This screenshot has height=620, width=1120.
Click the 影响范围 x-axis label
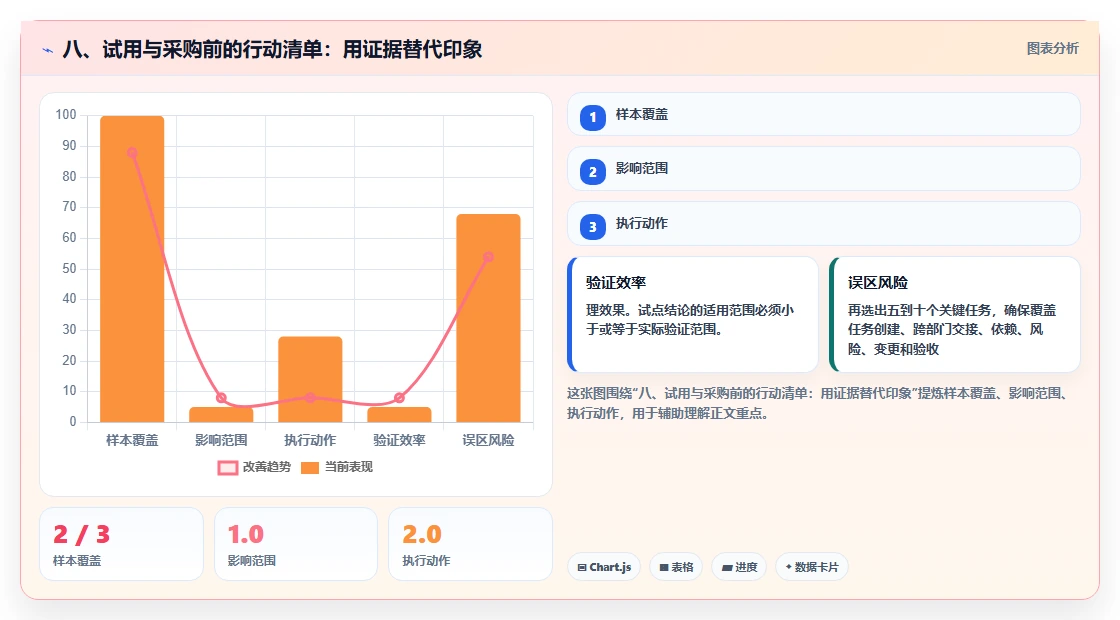point(221,441)
